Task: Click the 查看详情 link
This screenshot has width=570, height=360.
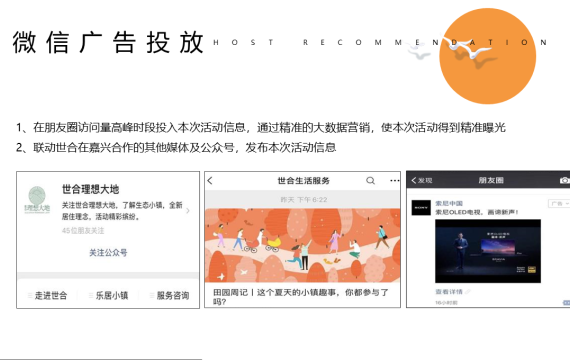Action: click(x=449, y=292)
